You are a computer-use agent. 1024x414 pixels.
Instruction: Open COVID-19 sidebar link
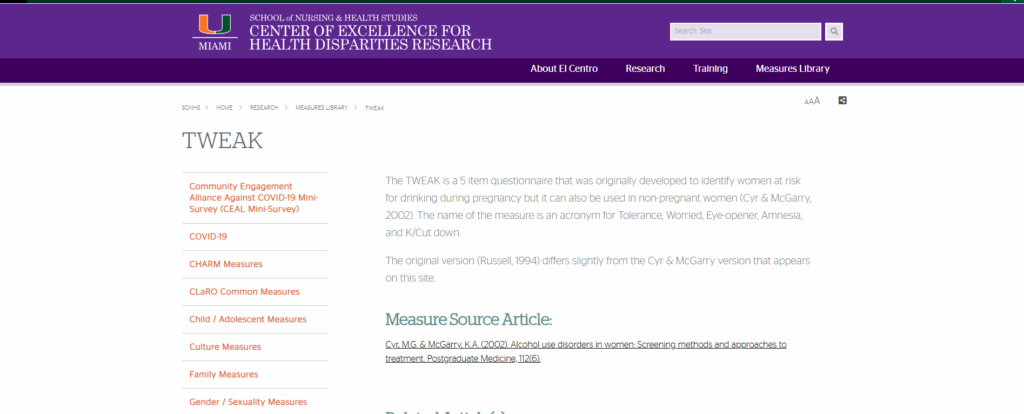pos(208,237)
